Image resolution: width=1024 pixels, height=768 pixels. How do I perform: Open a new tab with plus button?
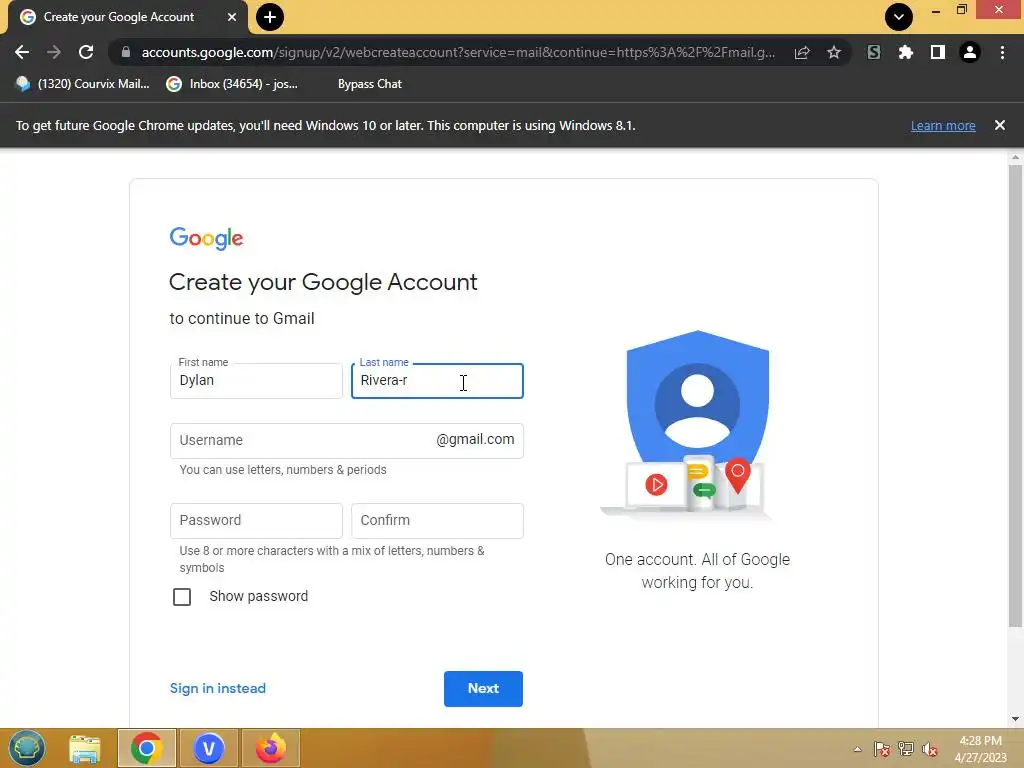click(270, 17)
